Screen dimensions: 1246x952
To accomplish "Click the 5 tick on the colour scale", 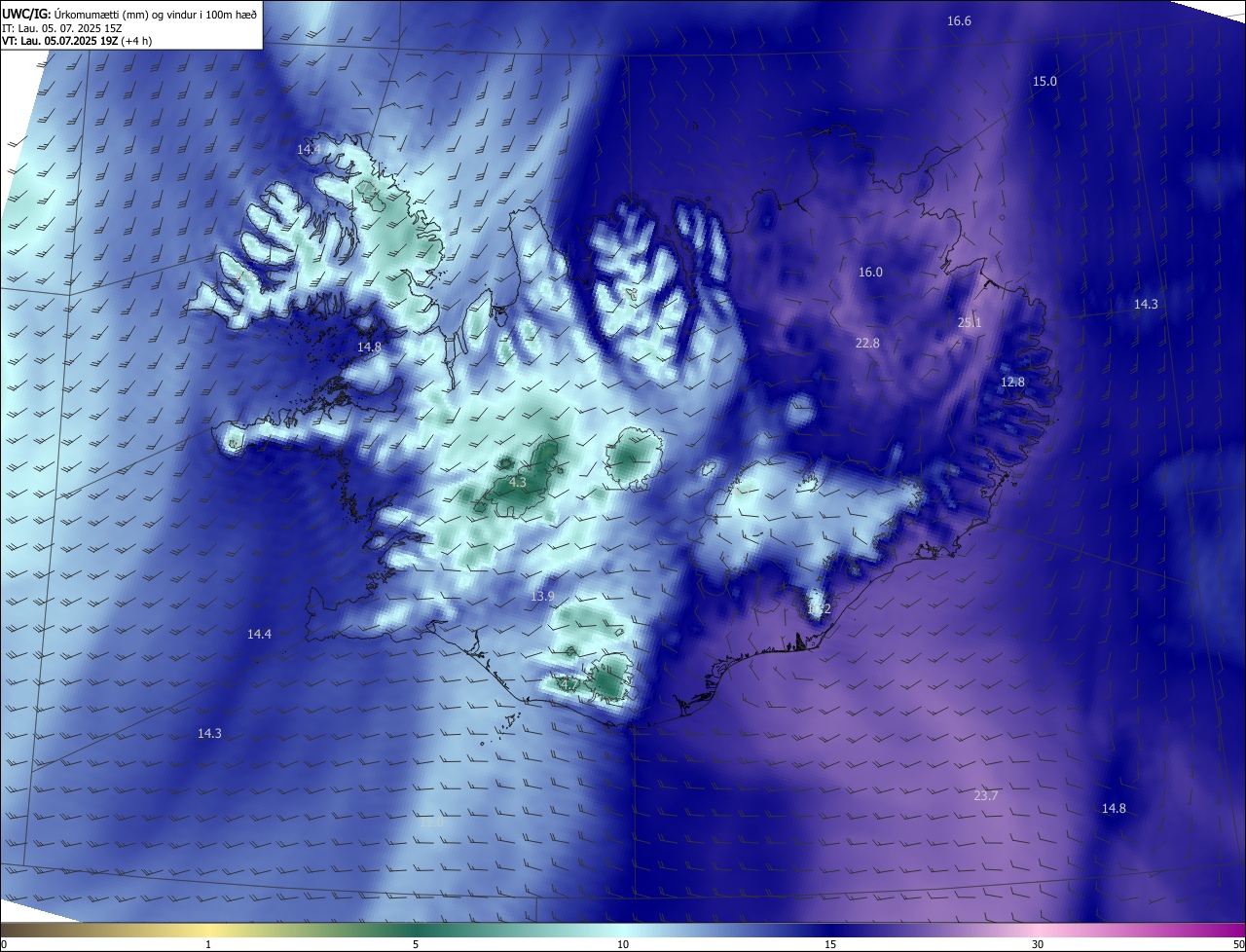I will [x=416, y=945].
